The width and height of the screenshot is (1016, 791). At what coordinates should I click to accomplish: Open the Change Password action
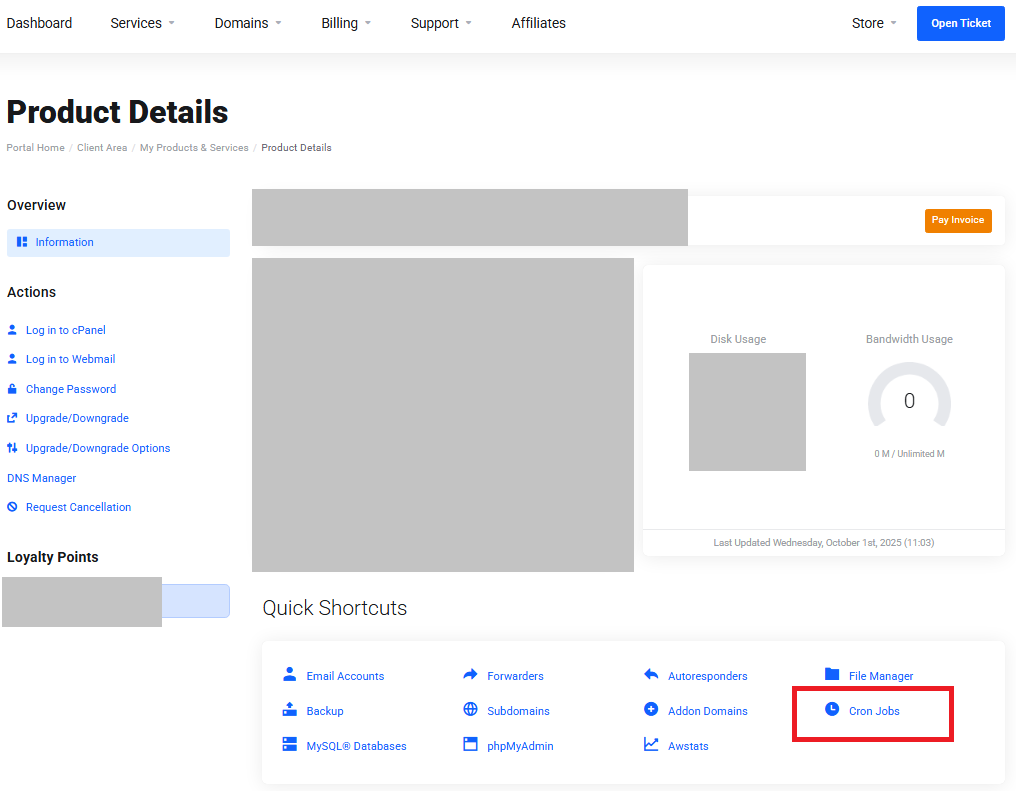click(71, 389)
